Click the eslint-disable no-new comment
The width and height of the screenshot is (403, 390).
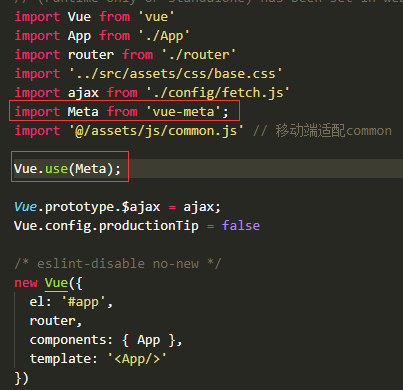[x=118, y=264]
